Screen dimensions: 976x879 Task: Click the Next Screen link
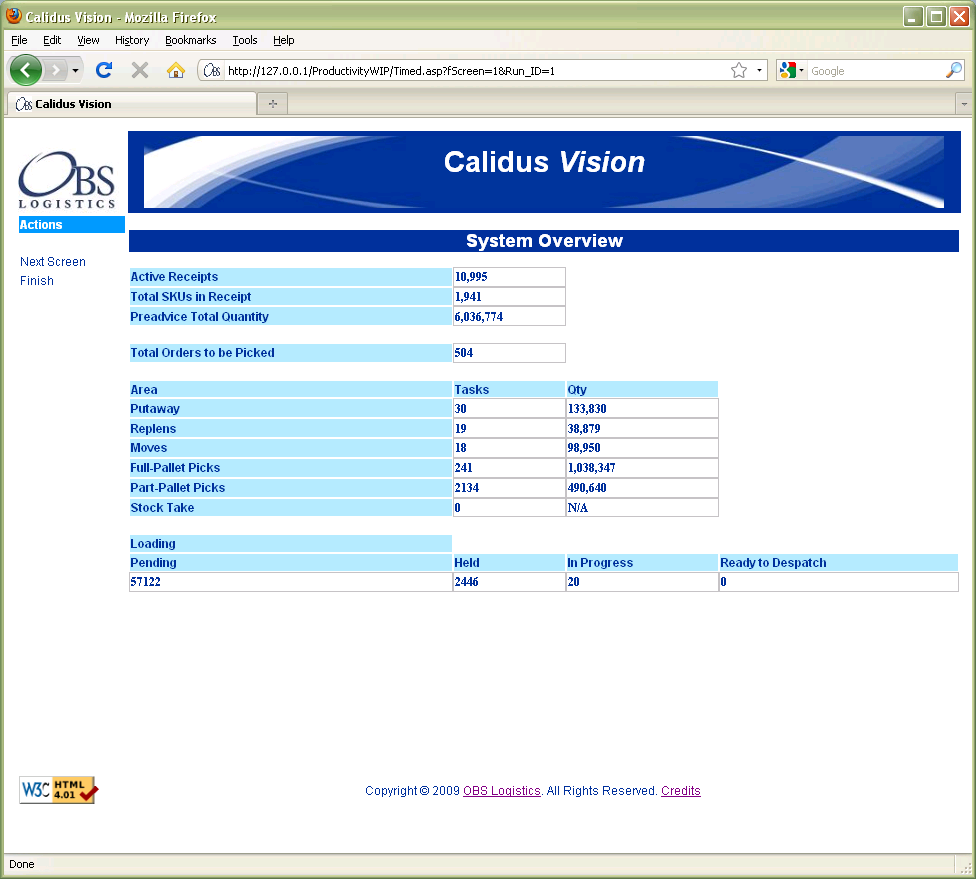point(53,261)
